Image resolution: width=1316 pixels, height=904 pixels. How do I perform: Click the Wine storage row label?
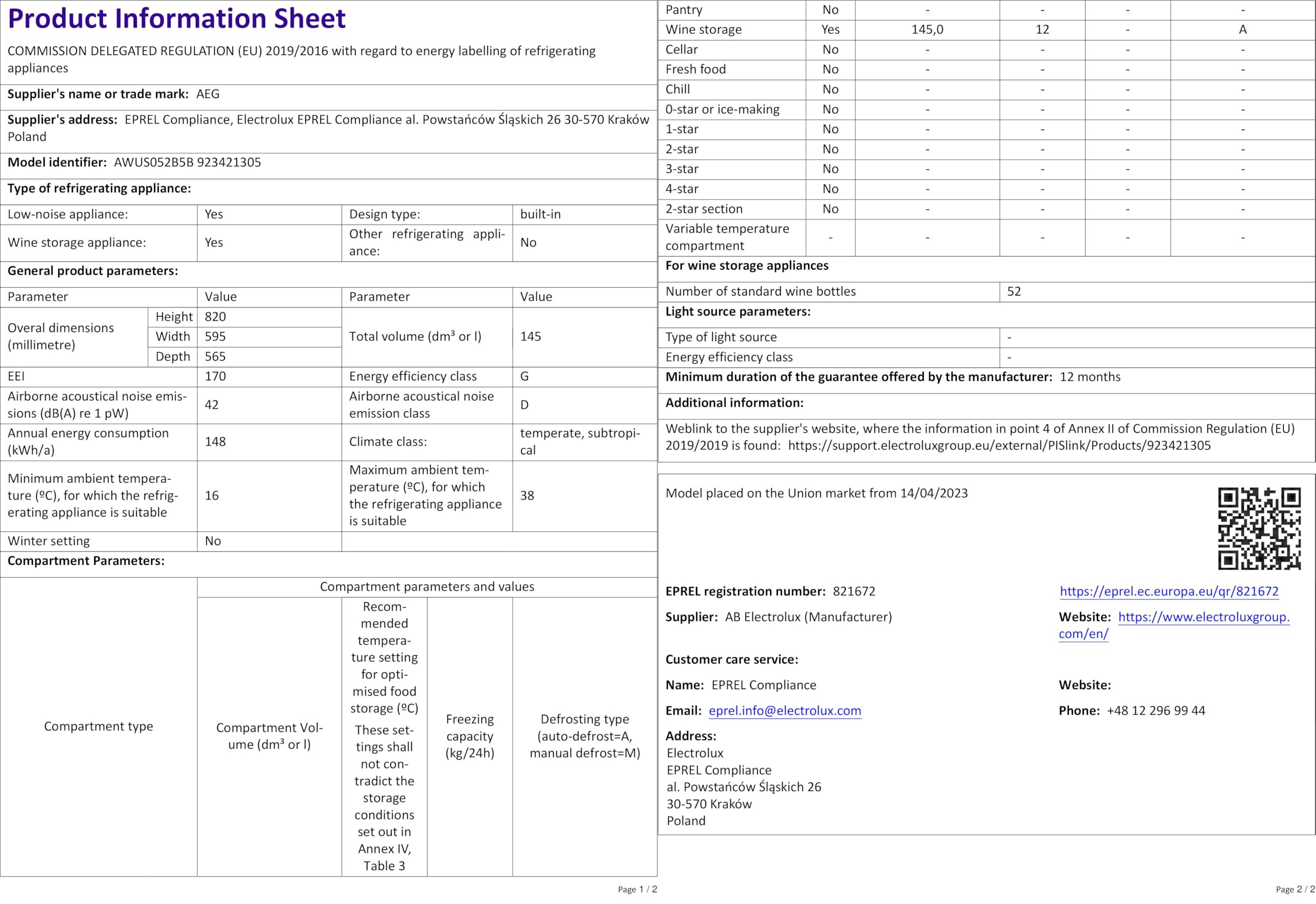703,29
